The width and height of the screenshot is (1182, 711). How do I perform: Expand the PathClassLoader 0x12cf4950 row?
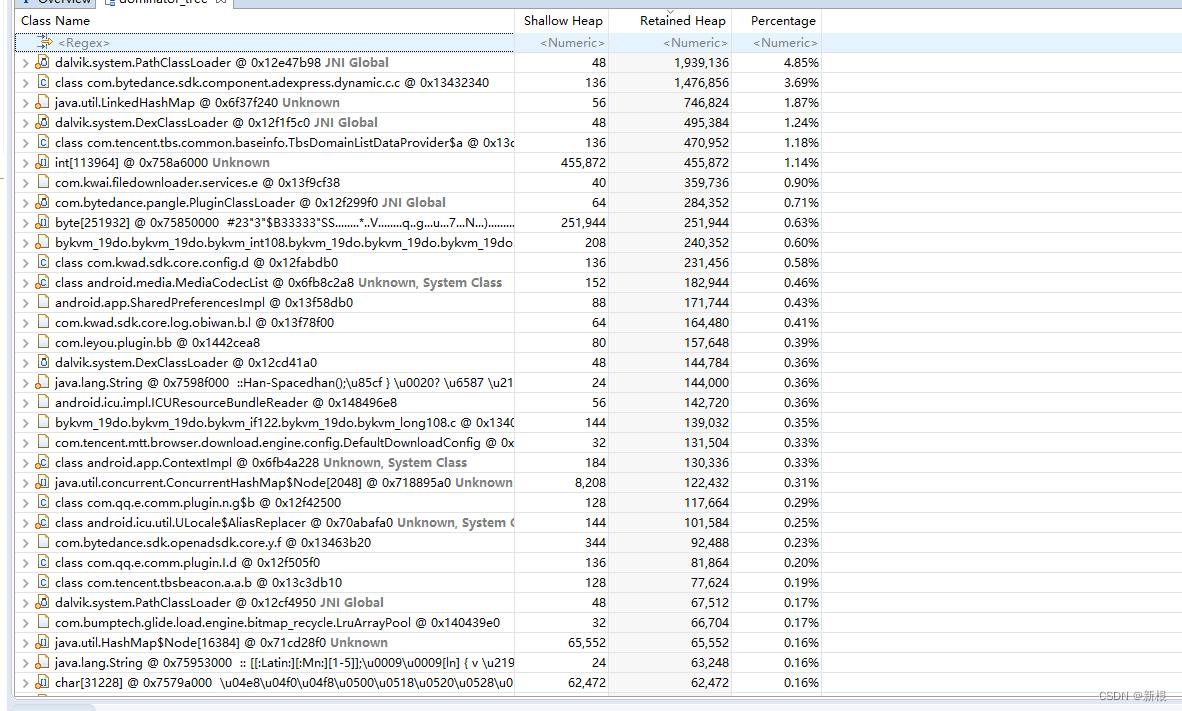[25, 602]
